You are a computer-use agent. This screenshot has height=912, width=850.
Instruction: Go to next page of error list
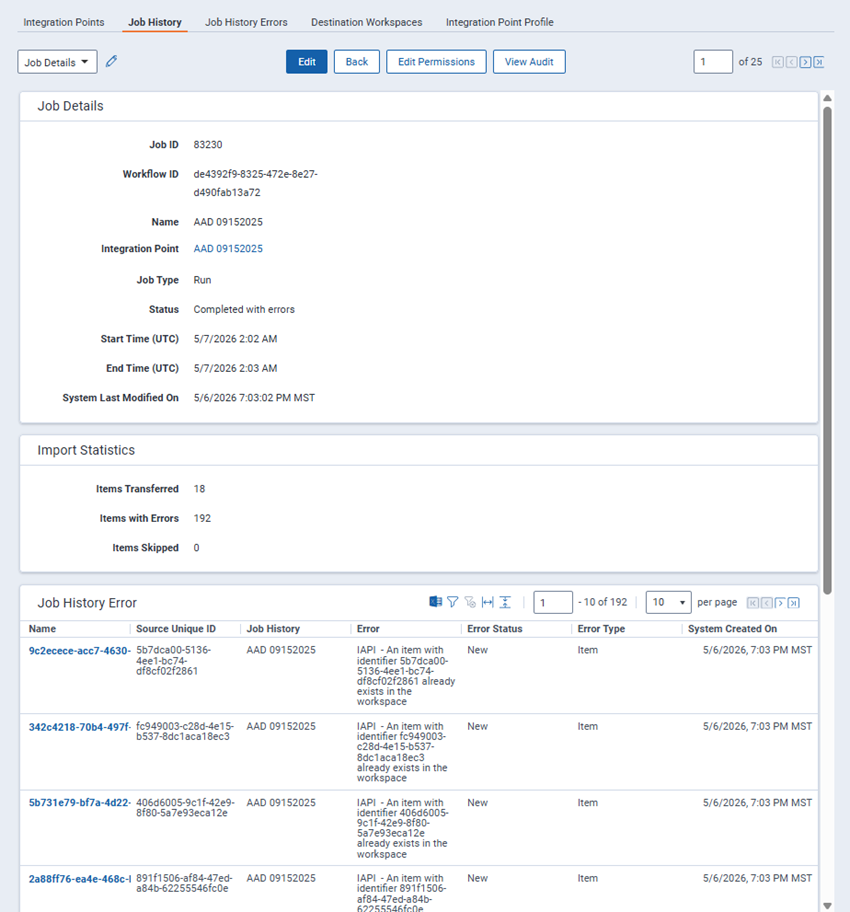coord(780,603)
